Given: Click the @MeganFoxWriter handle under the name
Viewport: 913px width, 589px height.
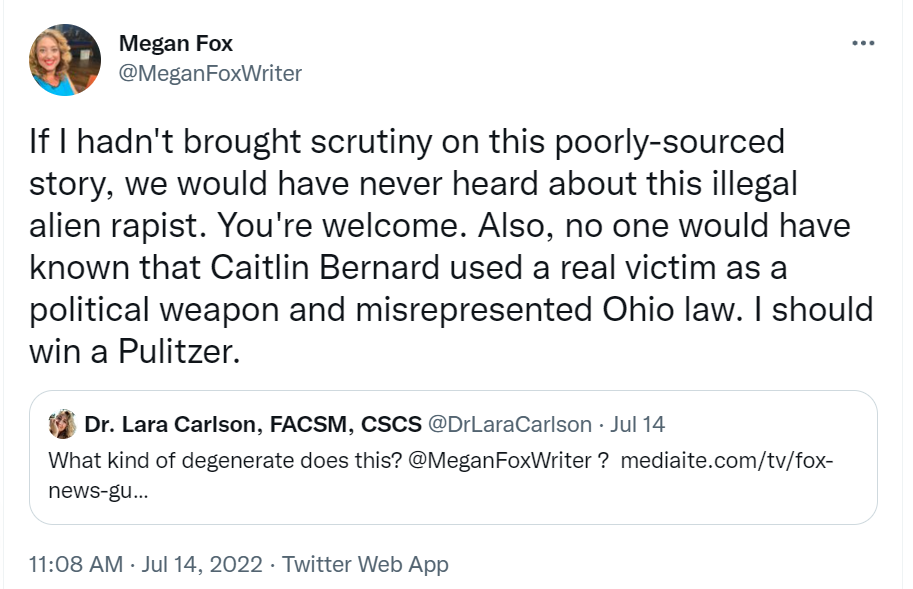Looking at the screenshot, I should pyautogui.click(x=210, y=73).
